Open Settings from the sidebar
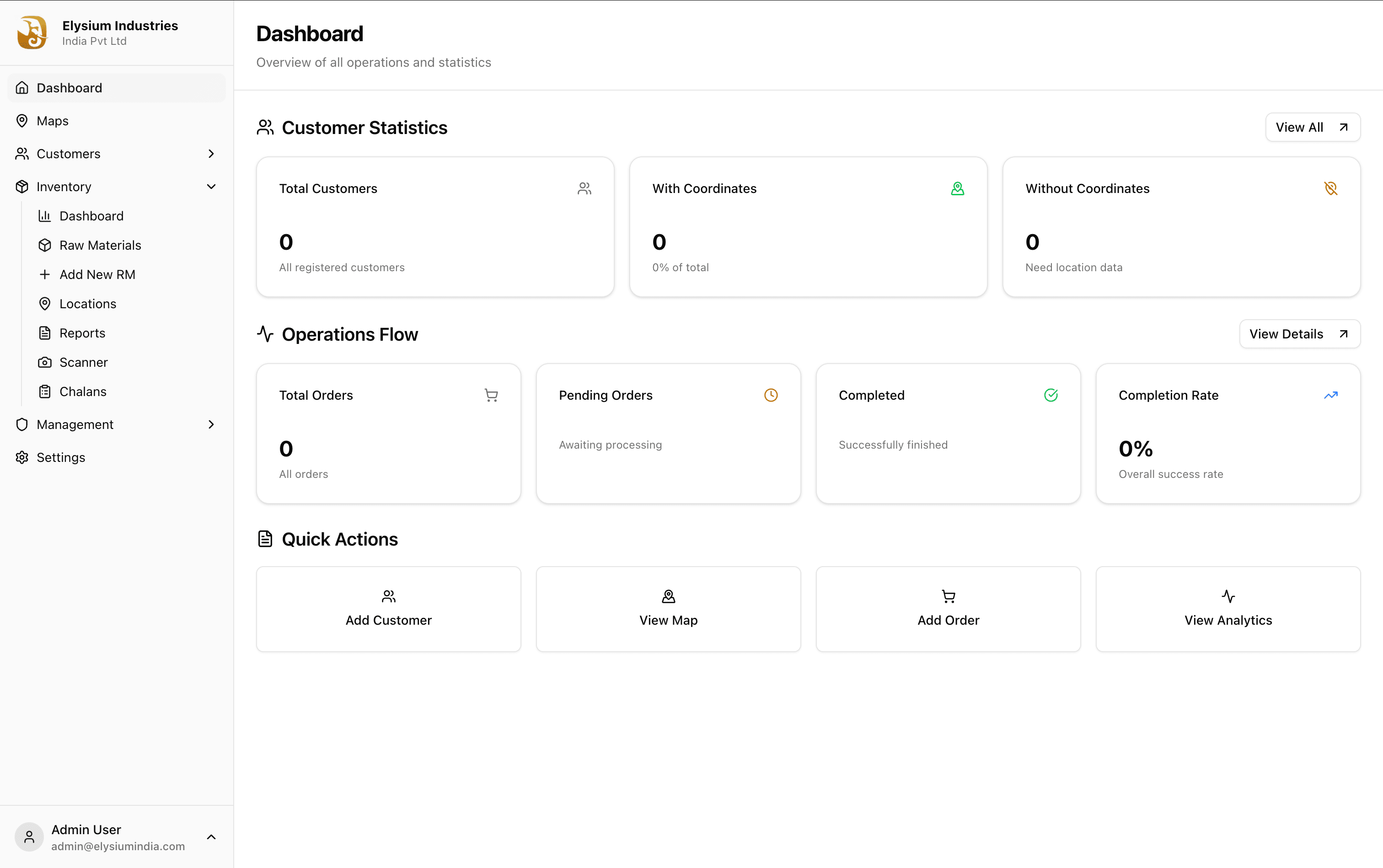 coord(60,457)
